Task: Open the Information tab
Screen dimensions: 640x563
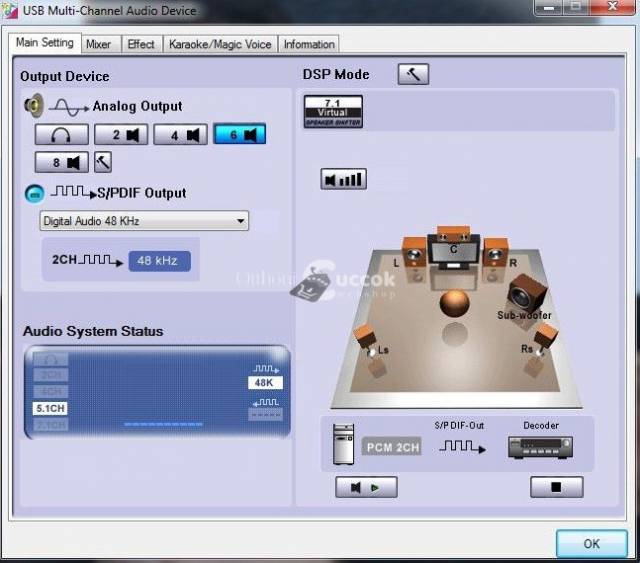Action: tap(309, 44)
